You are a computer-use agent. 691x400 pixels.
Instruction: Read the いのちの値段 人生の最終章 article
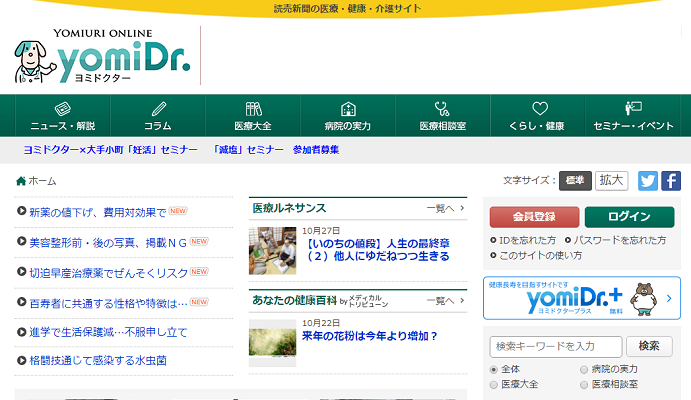point(378,250)
